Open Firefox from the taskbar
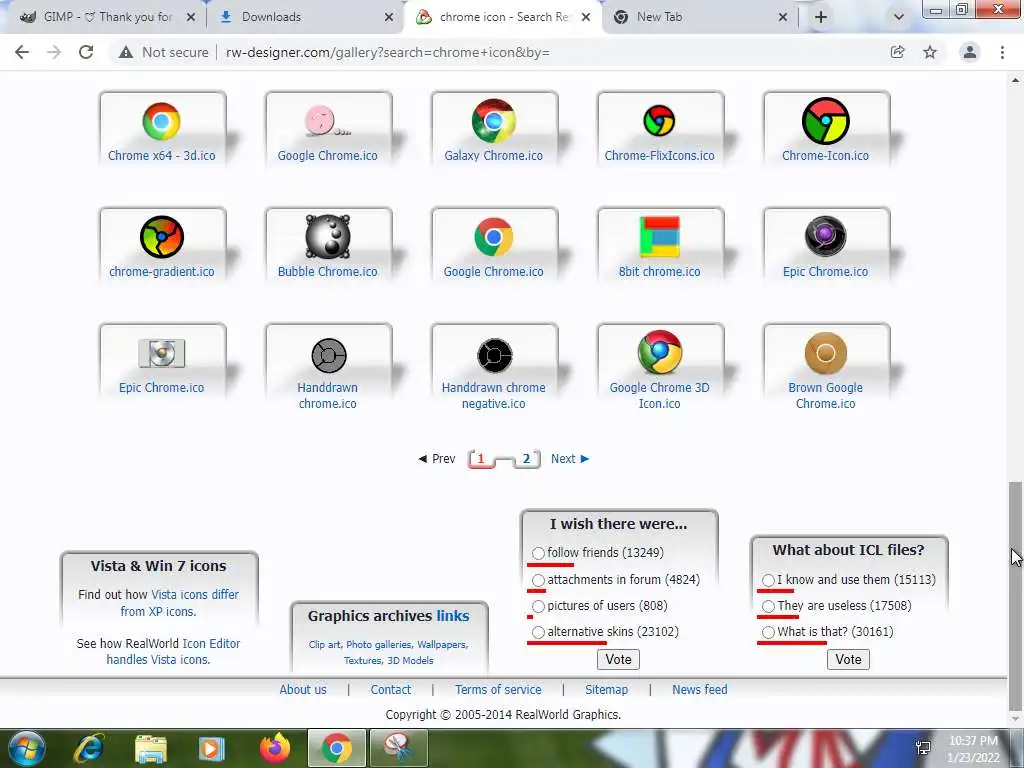This screenshot has height=768, width=1024. point(275,748)
